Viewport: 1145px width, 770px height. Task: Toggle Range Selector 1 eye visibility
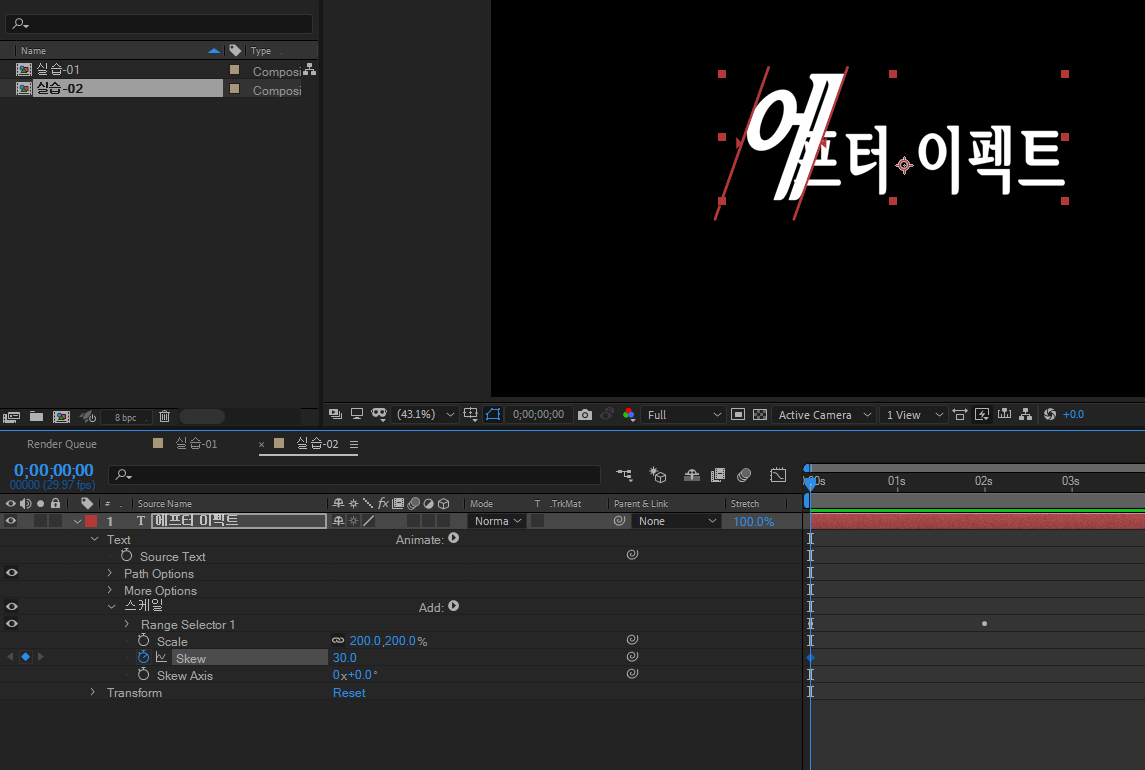point(11,624)
